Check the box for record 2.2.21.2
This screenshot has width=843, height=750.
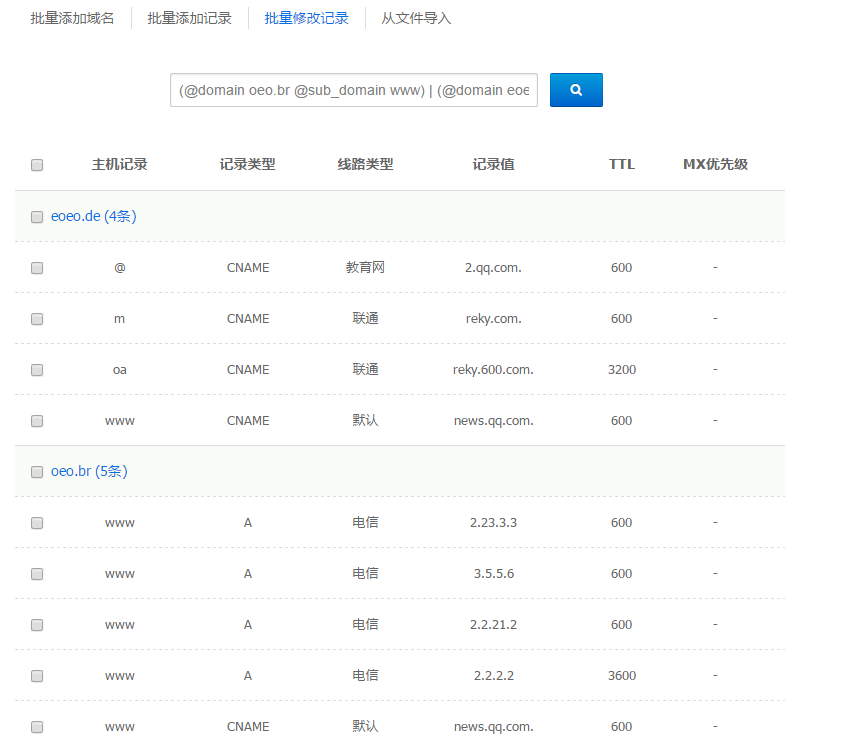[37, 625]
